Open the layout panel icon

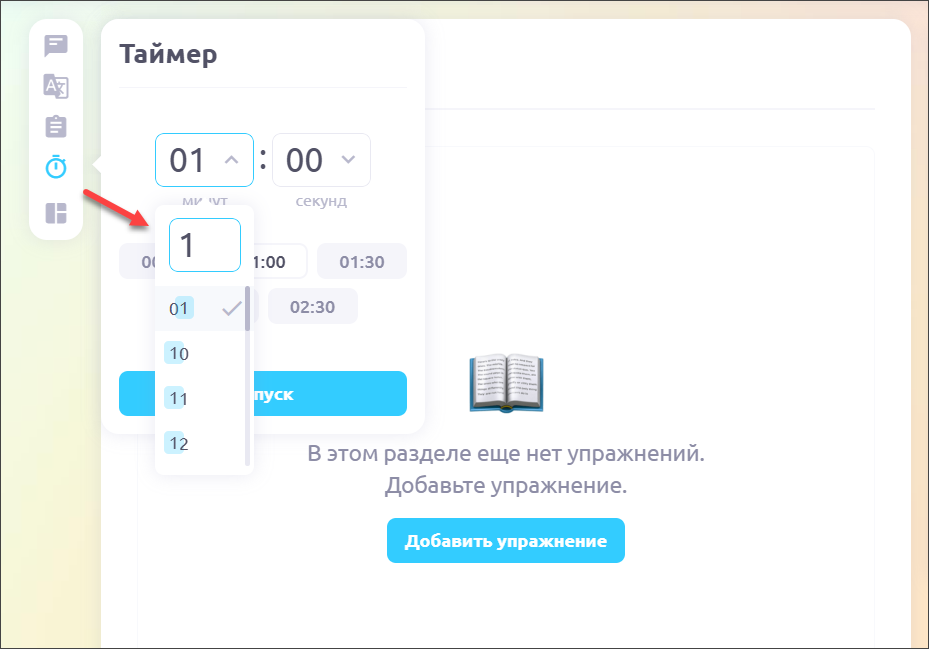[56, 213]
